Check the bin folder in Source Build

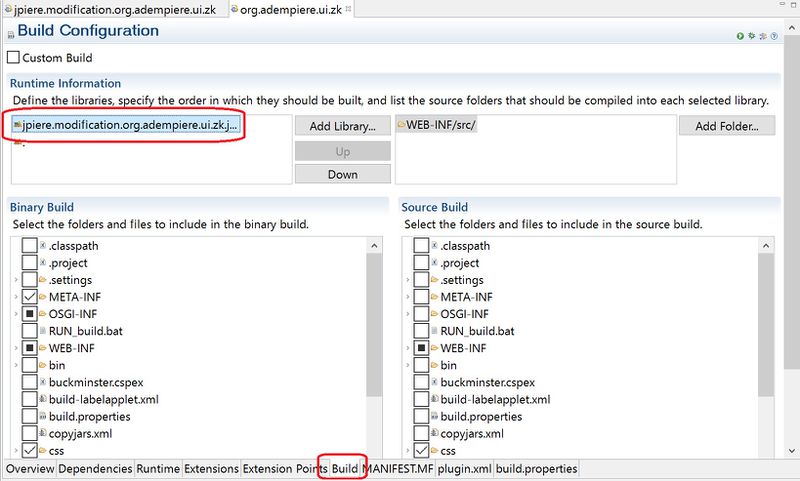[x=421, y=365]
